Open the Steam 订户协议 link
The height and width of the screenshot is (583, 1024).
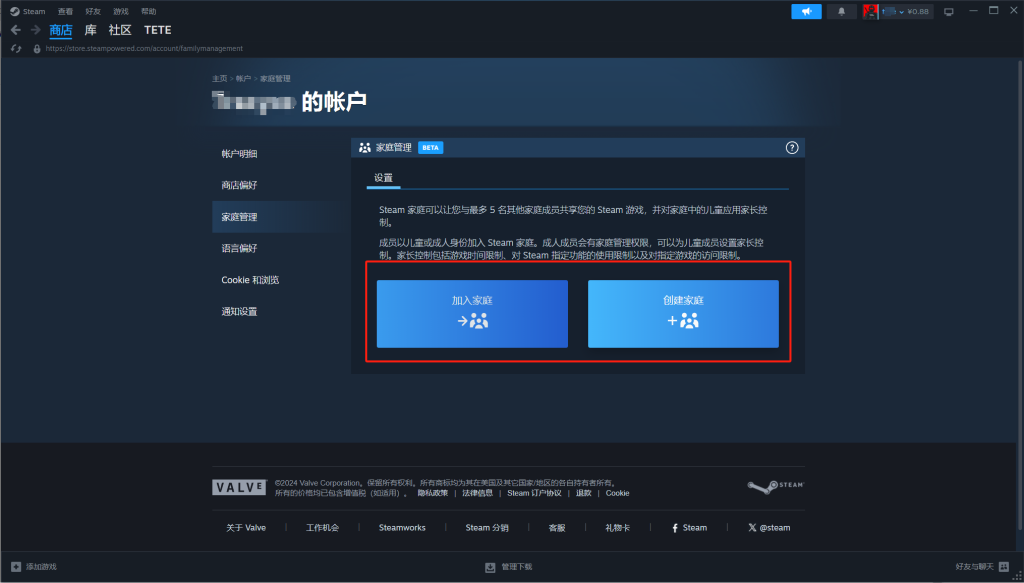pos(534,493)
